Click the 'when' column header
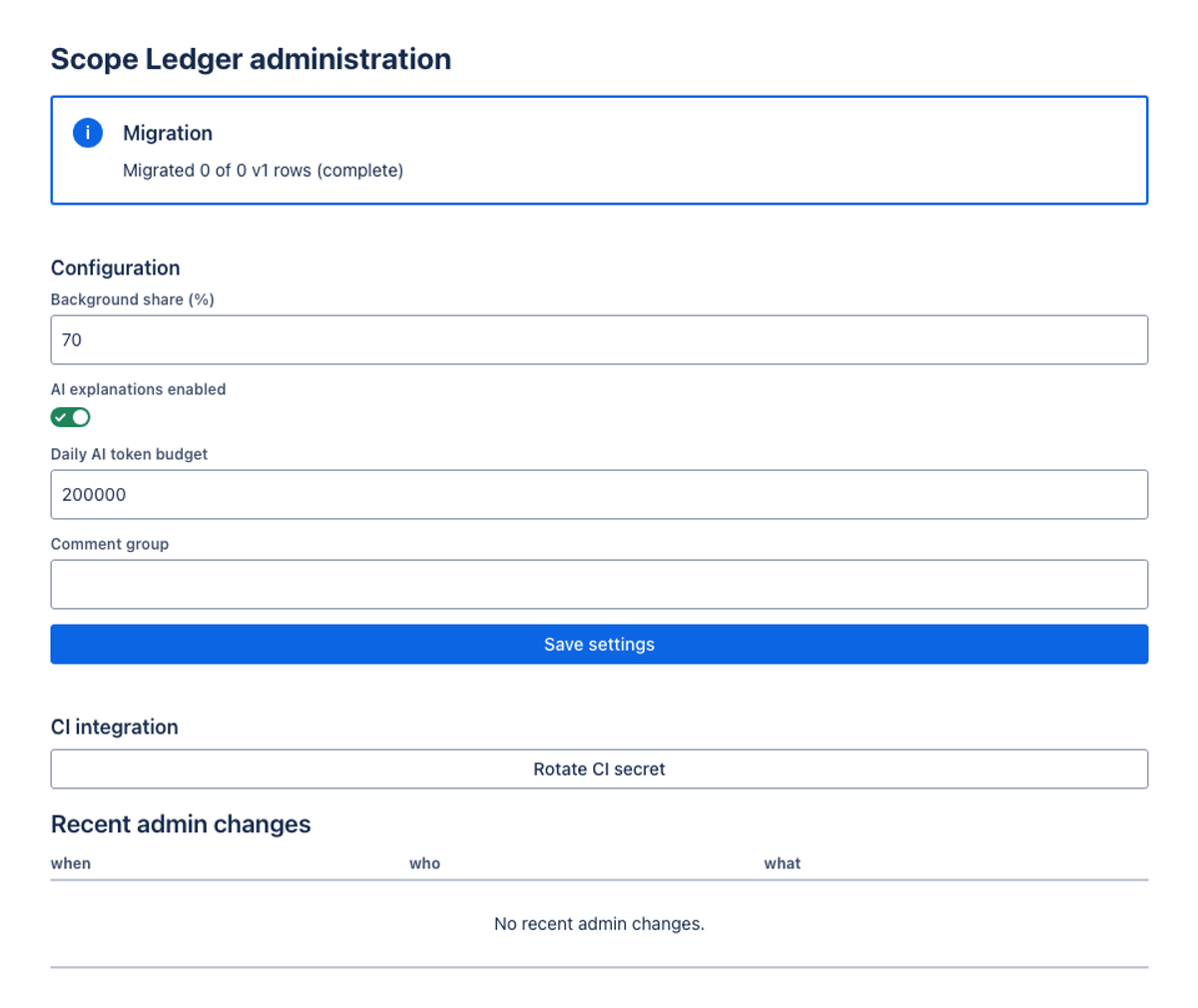Viewport: 1198px width, 1008px height. pyautogui.click(x=71, y=863)
